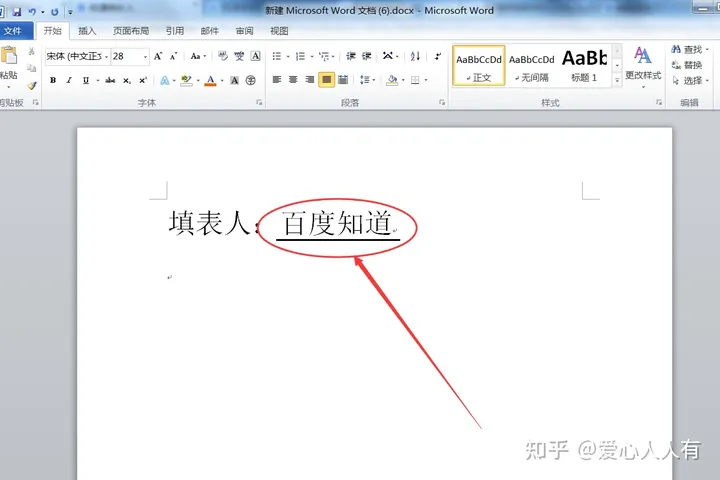Click the Sort icon
720x480 pixels.
tap(415, 56)
